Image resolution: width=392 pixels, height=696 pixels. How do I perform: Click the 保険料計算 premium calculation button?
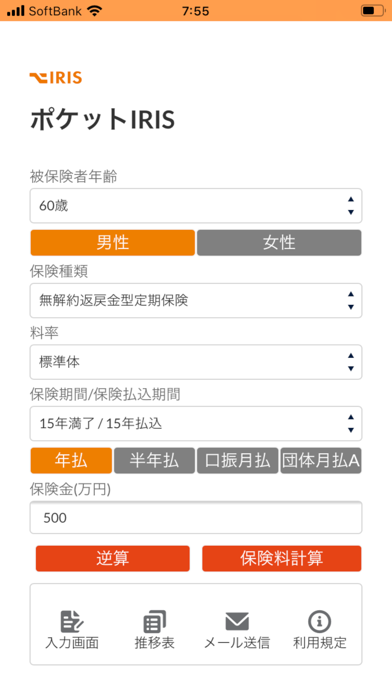tap(281, 558)
